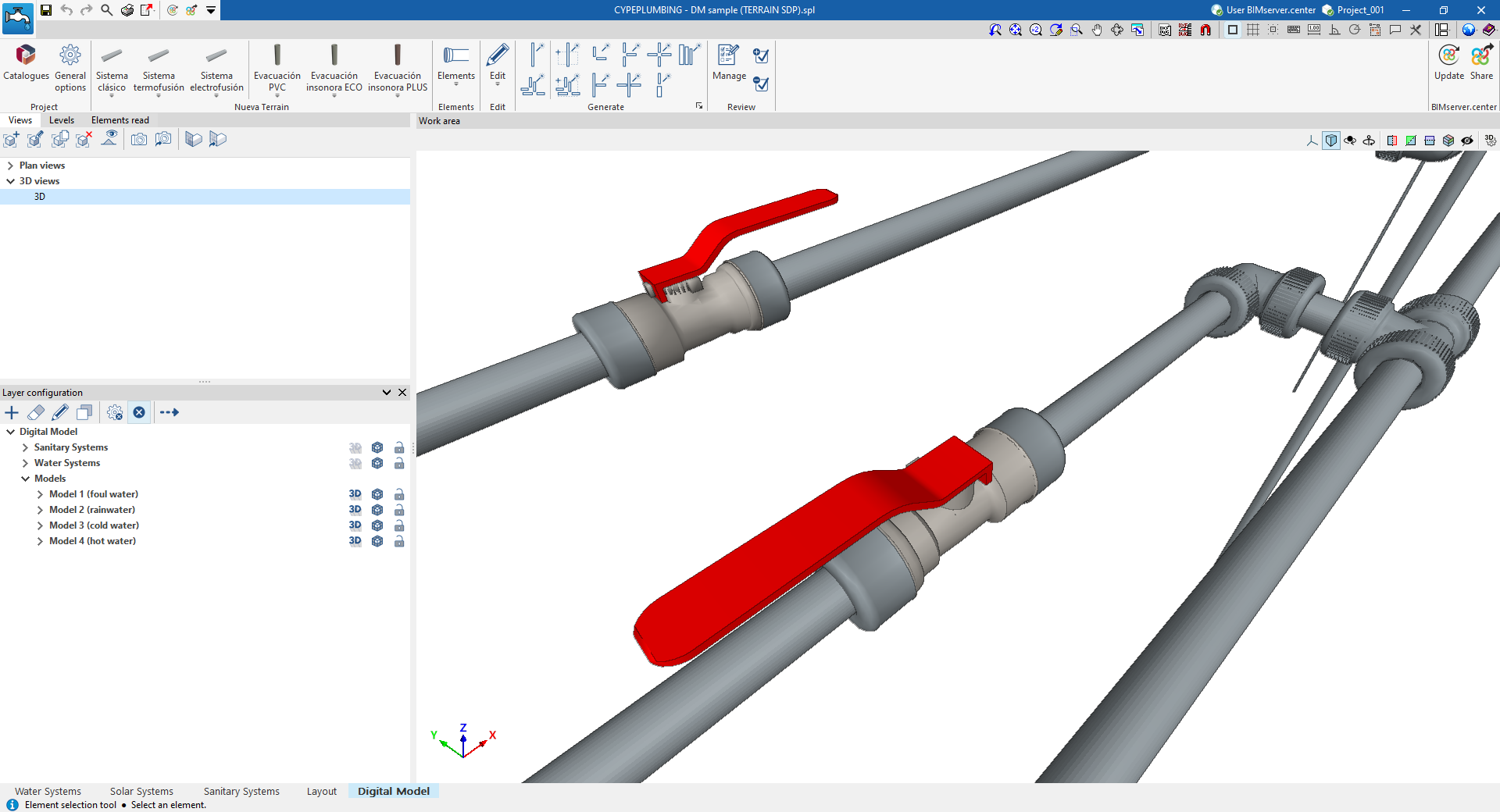Click the save icon in title bar
The width and height of the screenshot is (1500, 812).
point(46,10)
